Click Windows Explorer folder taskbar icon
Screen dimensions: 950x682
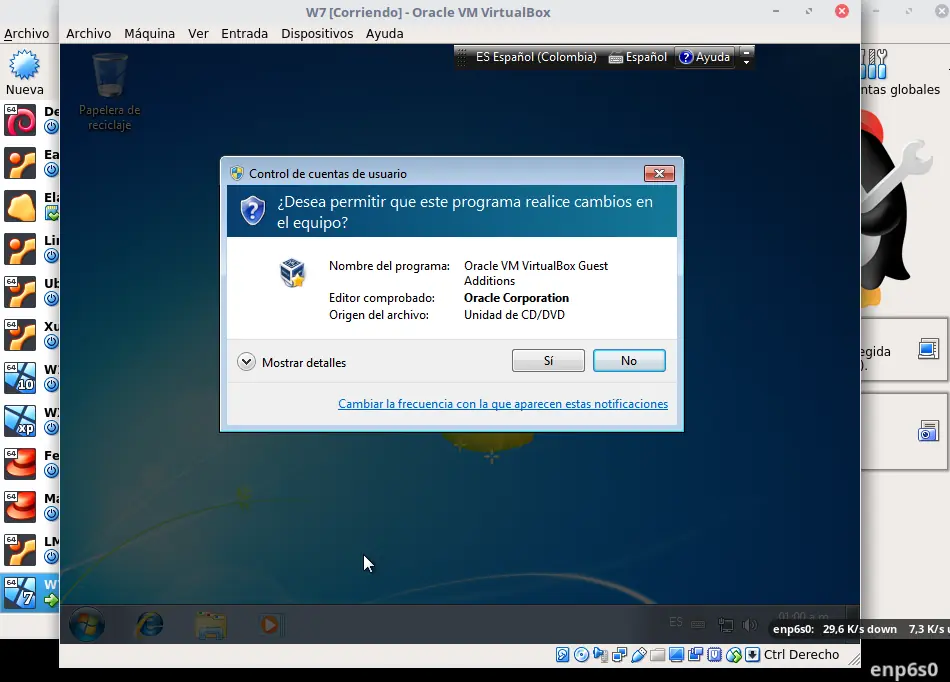click(x=210, y=624)
